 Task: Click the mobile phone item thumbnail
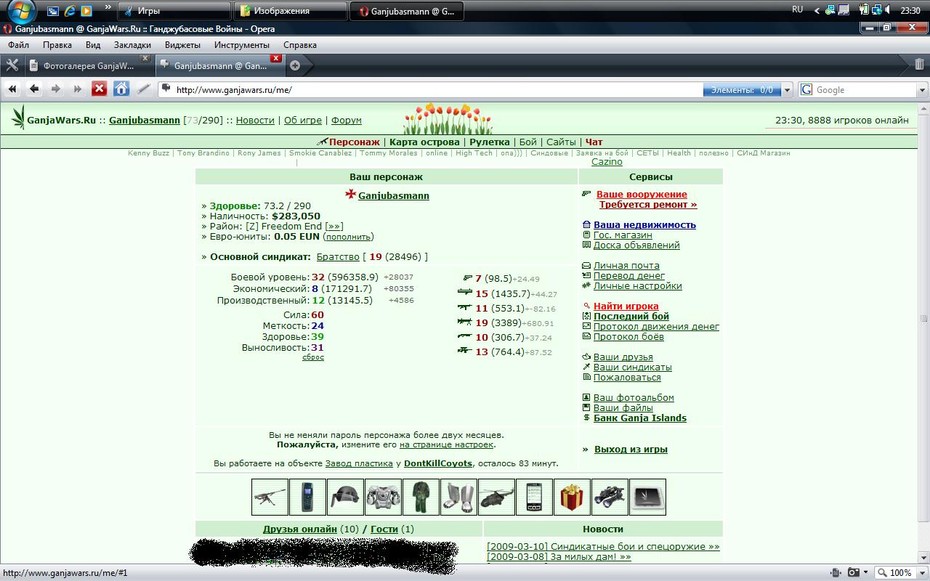(307, 497)
